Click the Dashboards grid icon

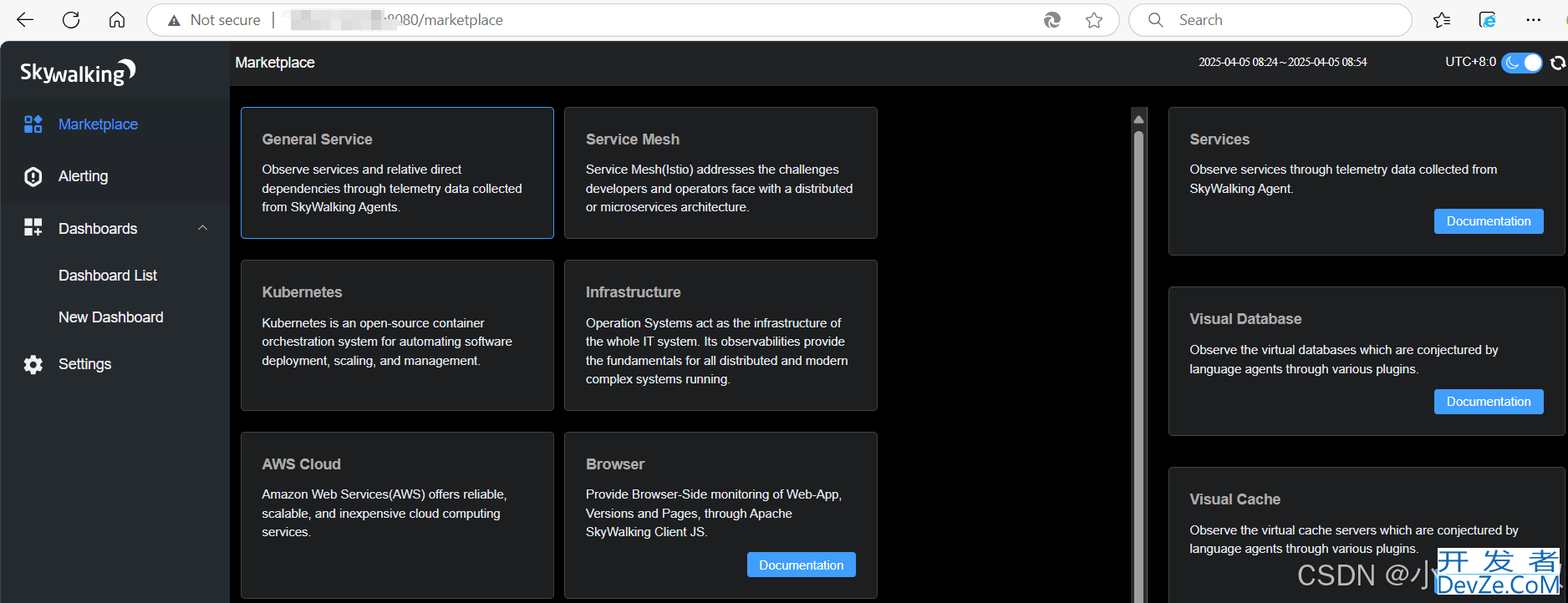point(33,227)
